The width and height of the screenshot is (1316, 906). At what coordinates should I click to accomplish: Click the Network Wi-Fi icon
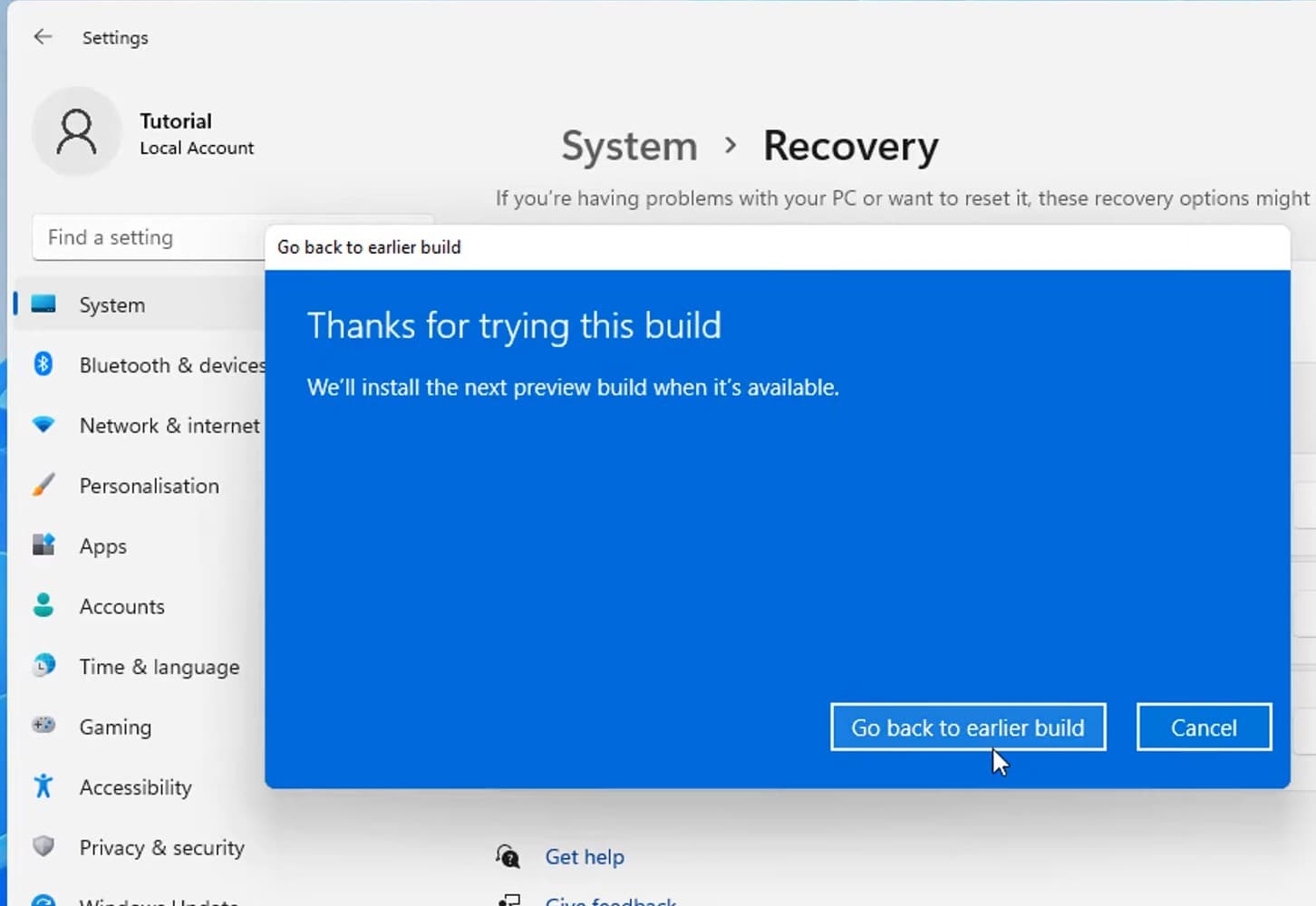pos(44,425)
